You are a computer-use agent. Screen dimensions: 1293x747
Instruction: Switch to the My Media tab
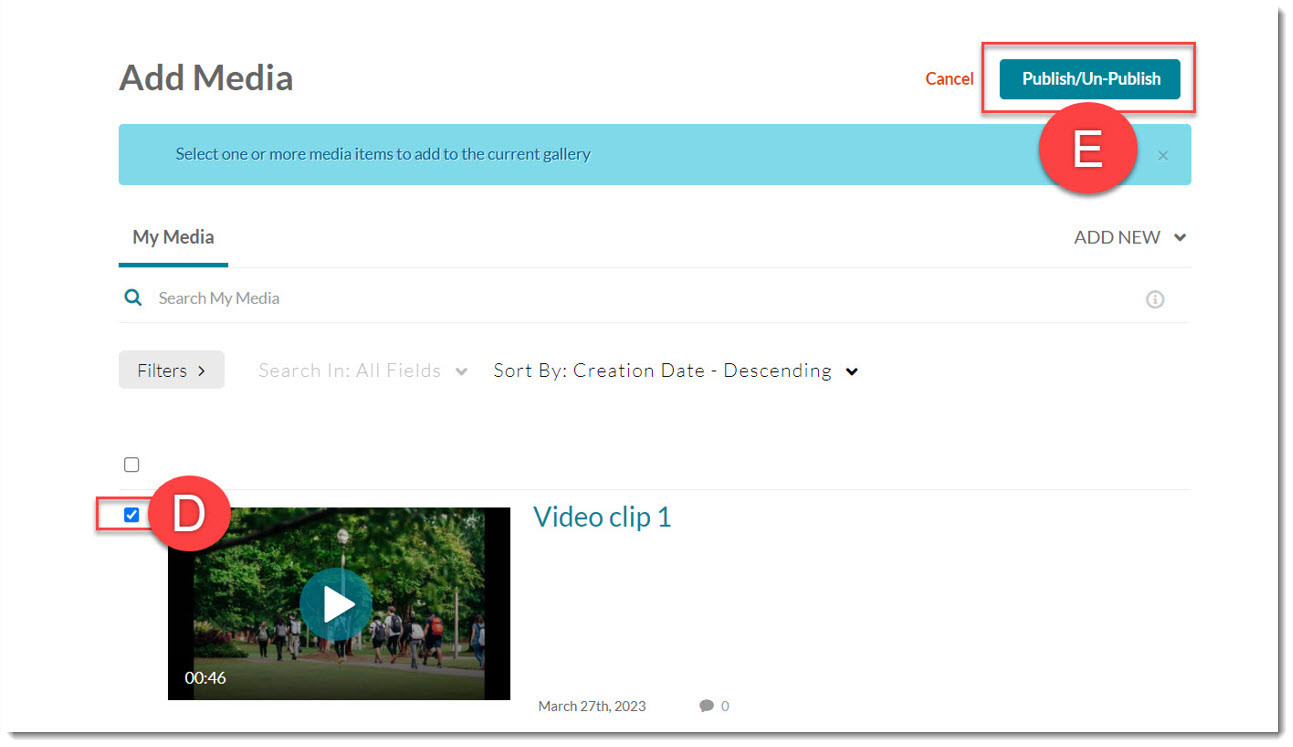(173, 238)
